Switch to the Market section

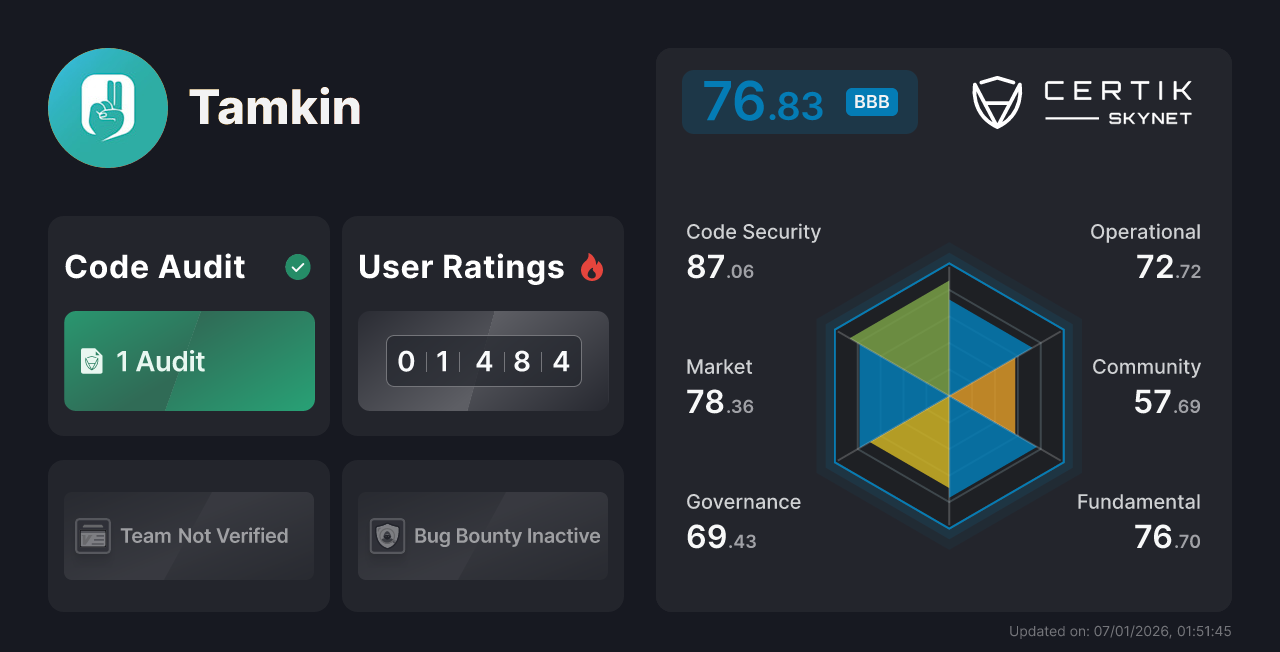719,385
